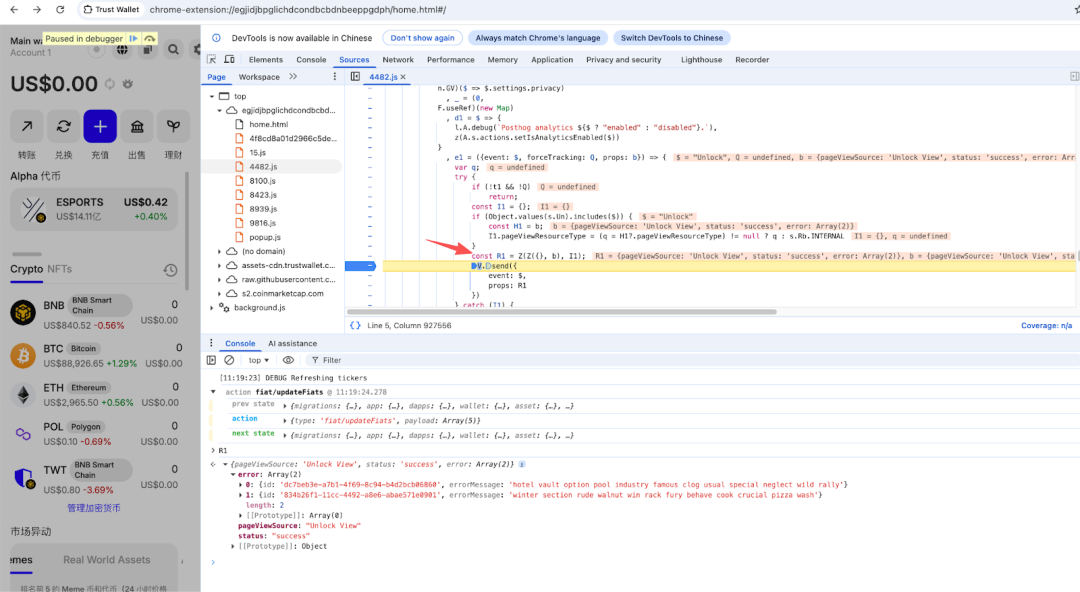Click 'Switch DevTools to Chinese' button
This screenshot has width=1080, height=592.
pyautogui.click(x=671, y=38)
